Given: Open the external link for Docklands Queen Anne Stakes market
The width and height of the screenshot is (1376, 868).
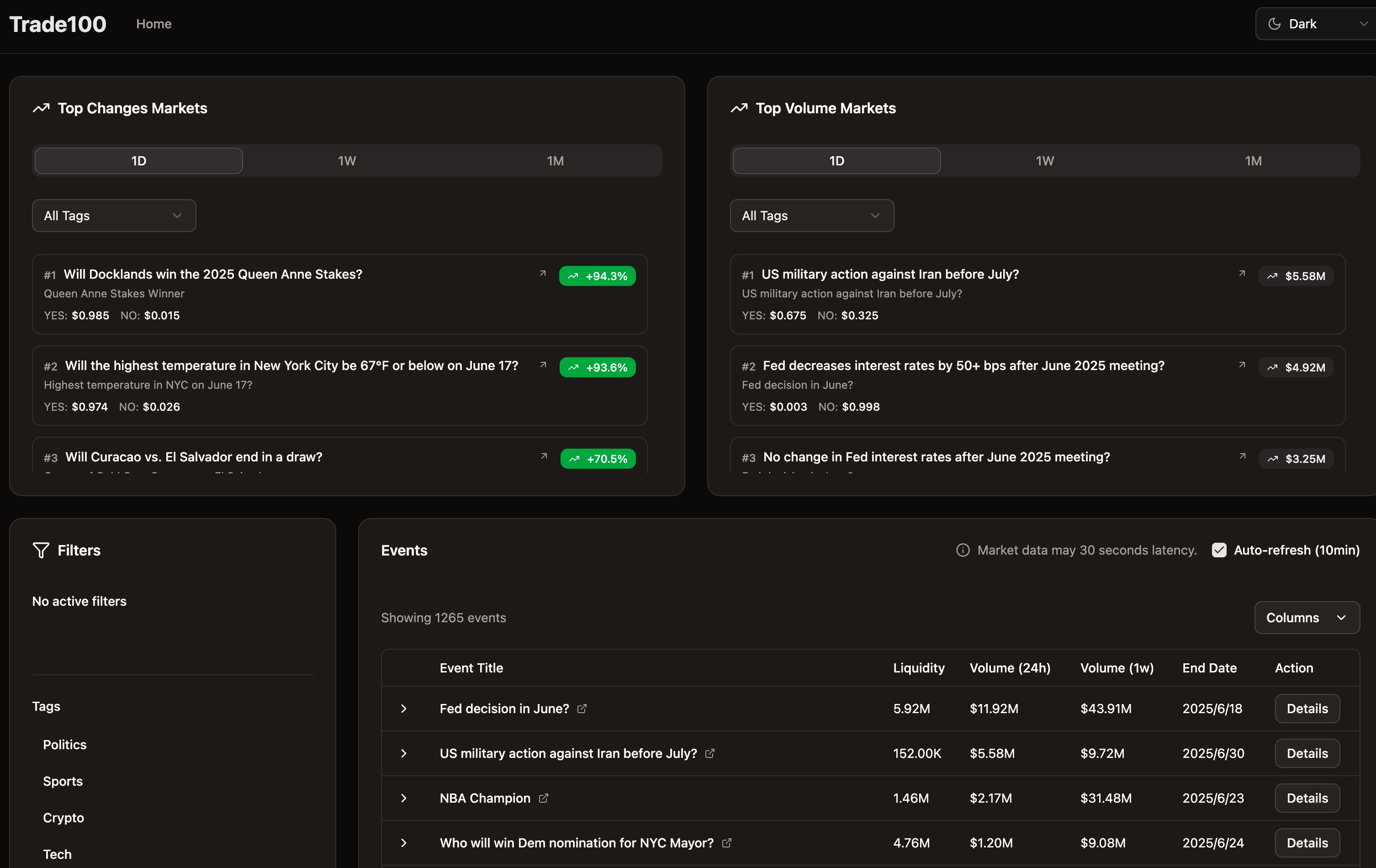Looking at the screenshot, I should tap(542, 274).
